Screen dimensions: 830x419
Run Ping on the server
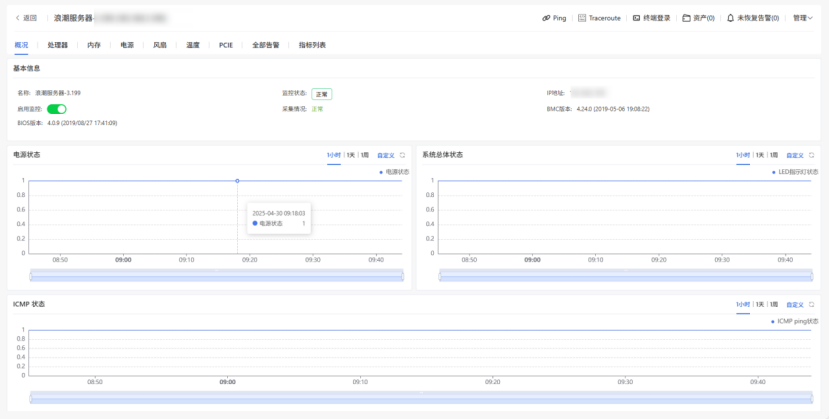554,18
